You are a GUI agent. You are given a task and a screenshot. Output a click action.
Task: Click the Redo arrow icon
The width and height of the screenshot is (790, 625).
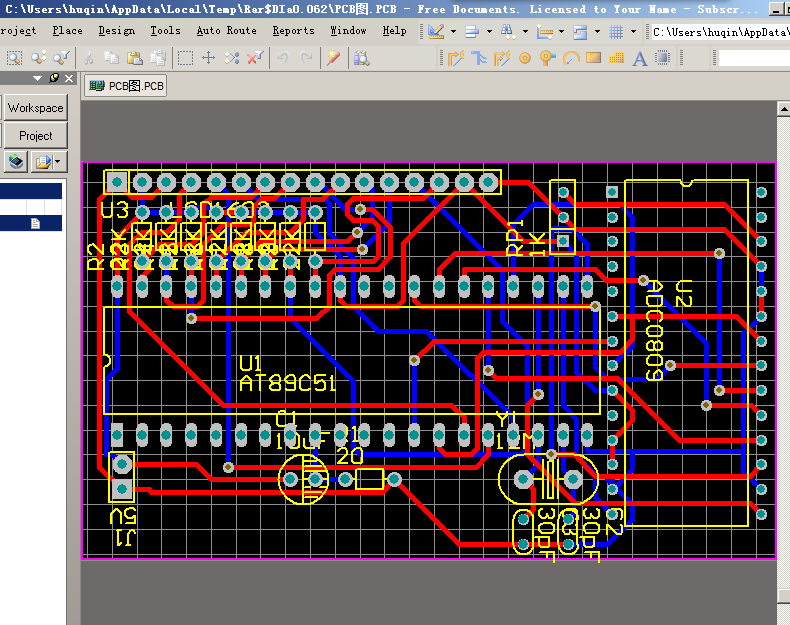[306, 58]
